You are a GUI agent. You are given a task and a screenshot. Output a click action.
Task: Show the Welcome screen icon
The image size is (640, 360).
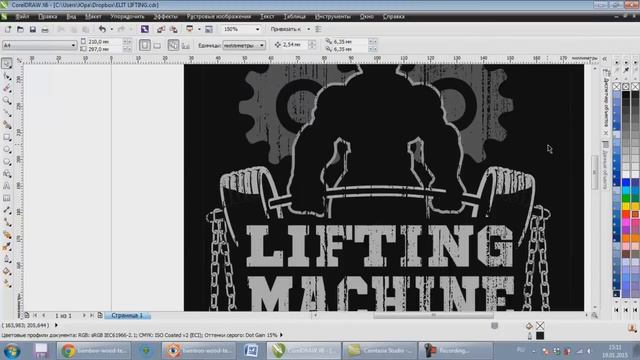[209, 29]
